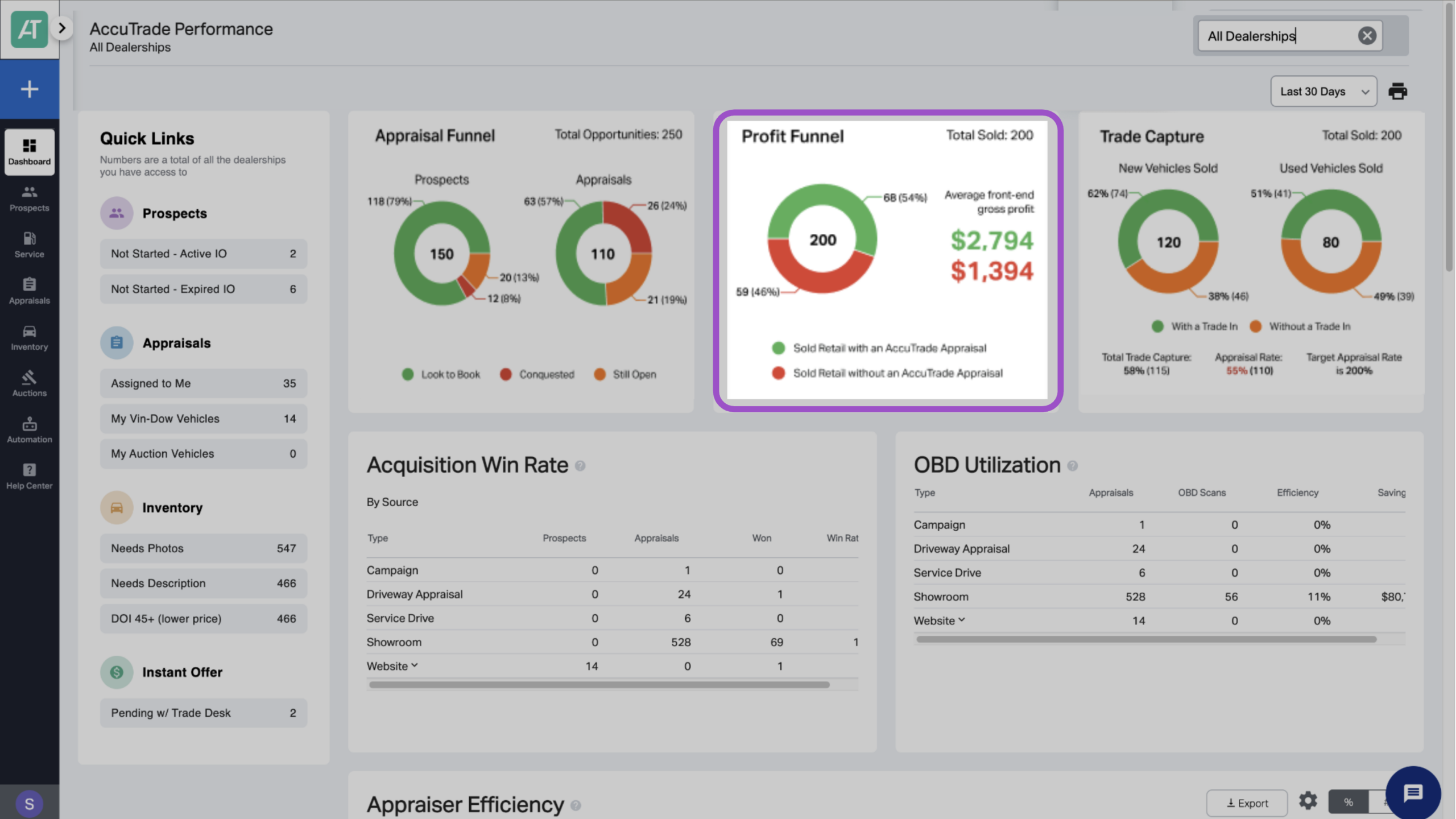1456x819 pixels.
Task: Click the Prospects donut chart center 150
Action: (x=442, y=254)
